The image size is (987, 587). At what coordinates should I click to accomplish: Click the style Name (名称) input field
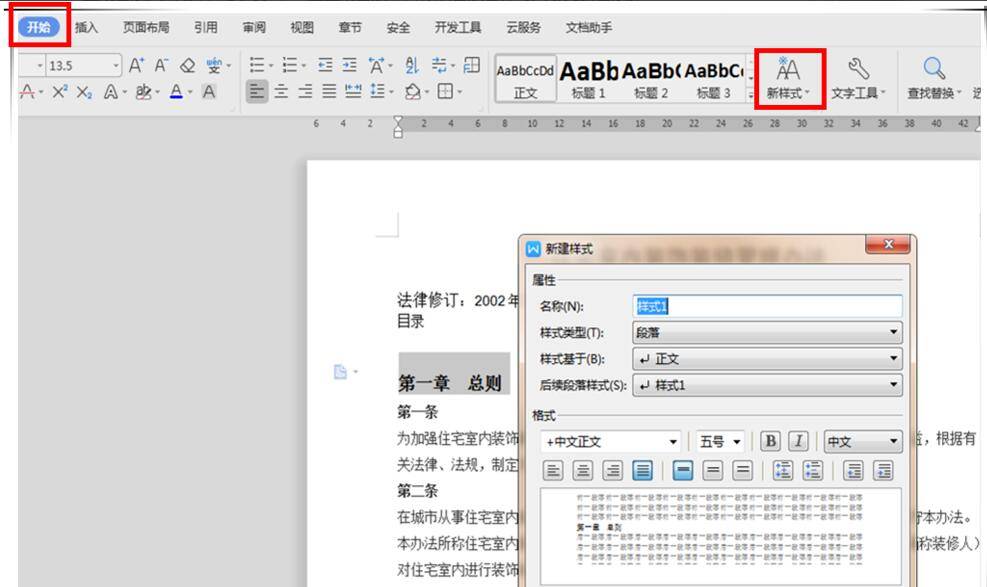pos(767,307)
